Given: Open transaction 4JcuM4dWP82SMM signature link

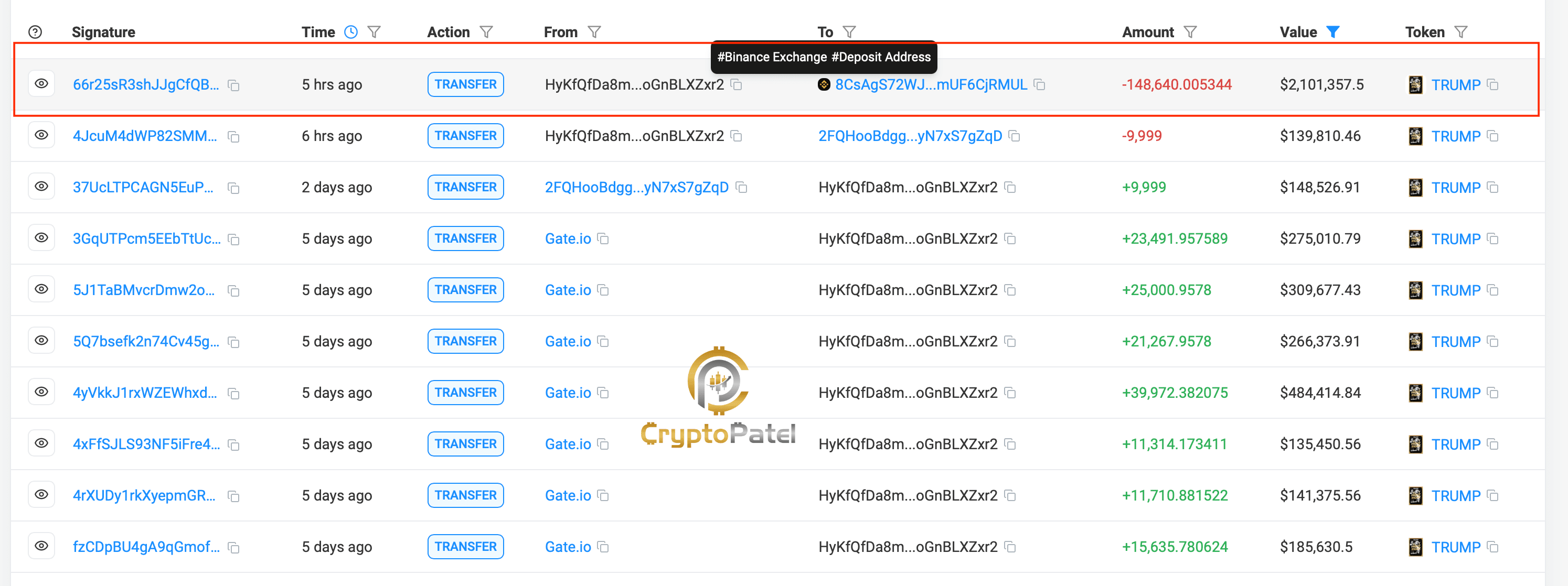Looking at the screenshot, I should pos(145,136).
